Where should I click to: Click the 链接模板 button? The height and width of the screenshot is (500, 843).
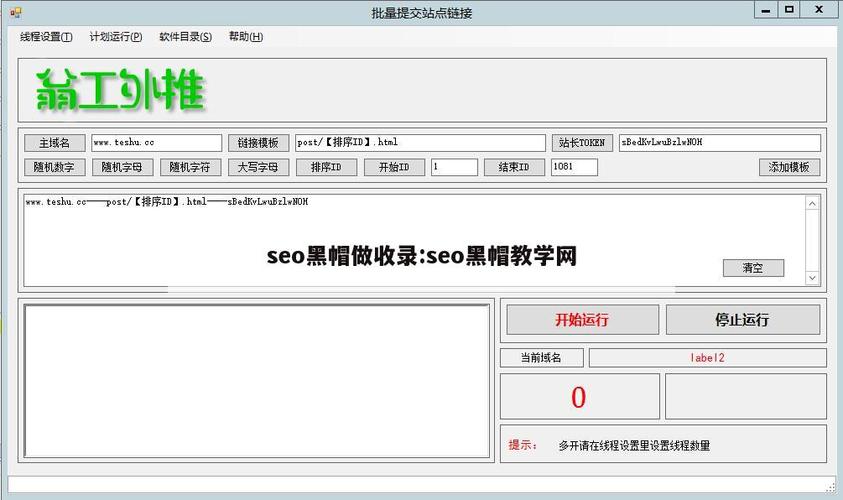[x=258, y=142]
